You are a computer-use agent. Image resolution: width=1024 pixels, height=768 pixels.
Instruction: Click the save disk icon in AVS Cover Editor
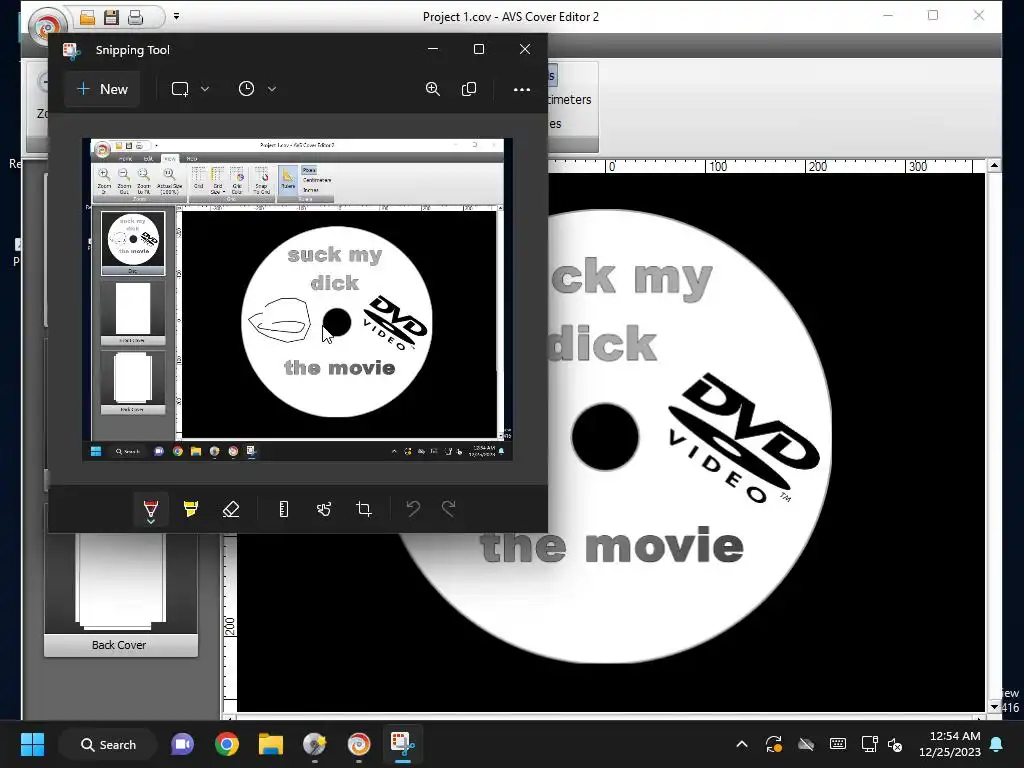tap(112, 18)
